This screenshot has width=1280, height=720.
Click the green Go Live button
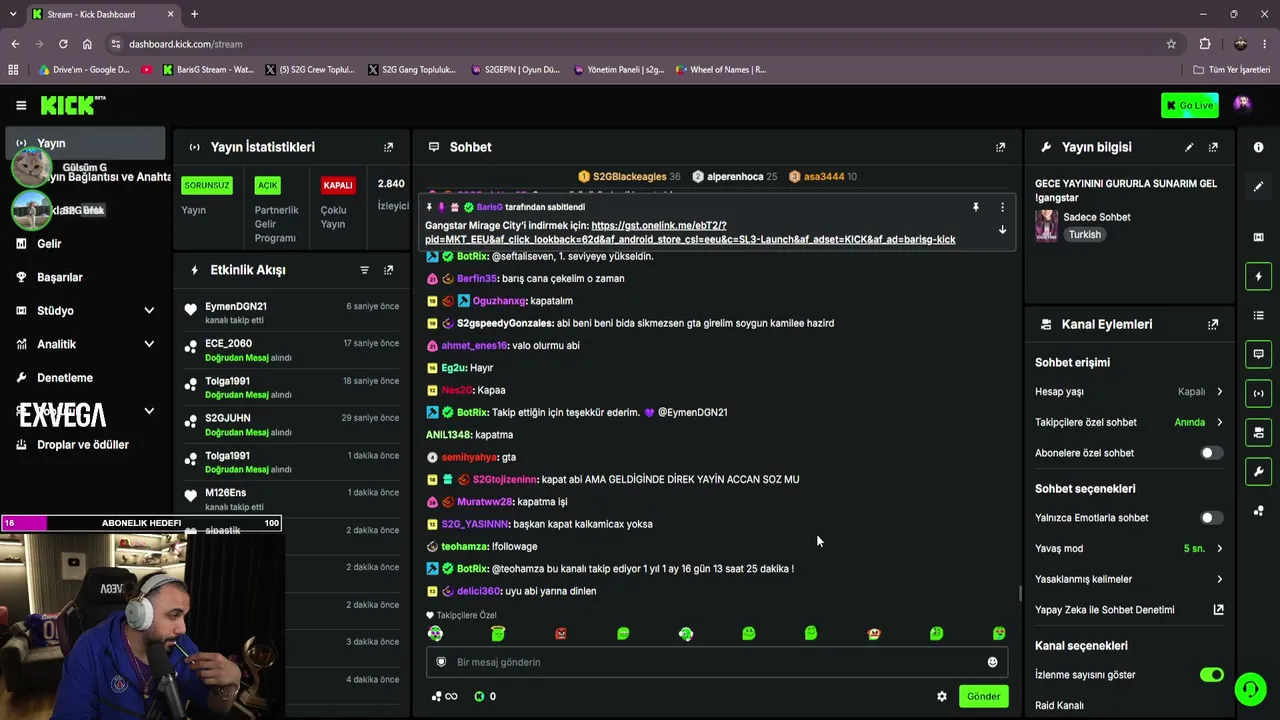pyautogui.click(x=1190, y=105)
